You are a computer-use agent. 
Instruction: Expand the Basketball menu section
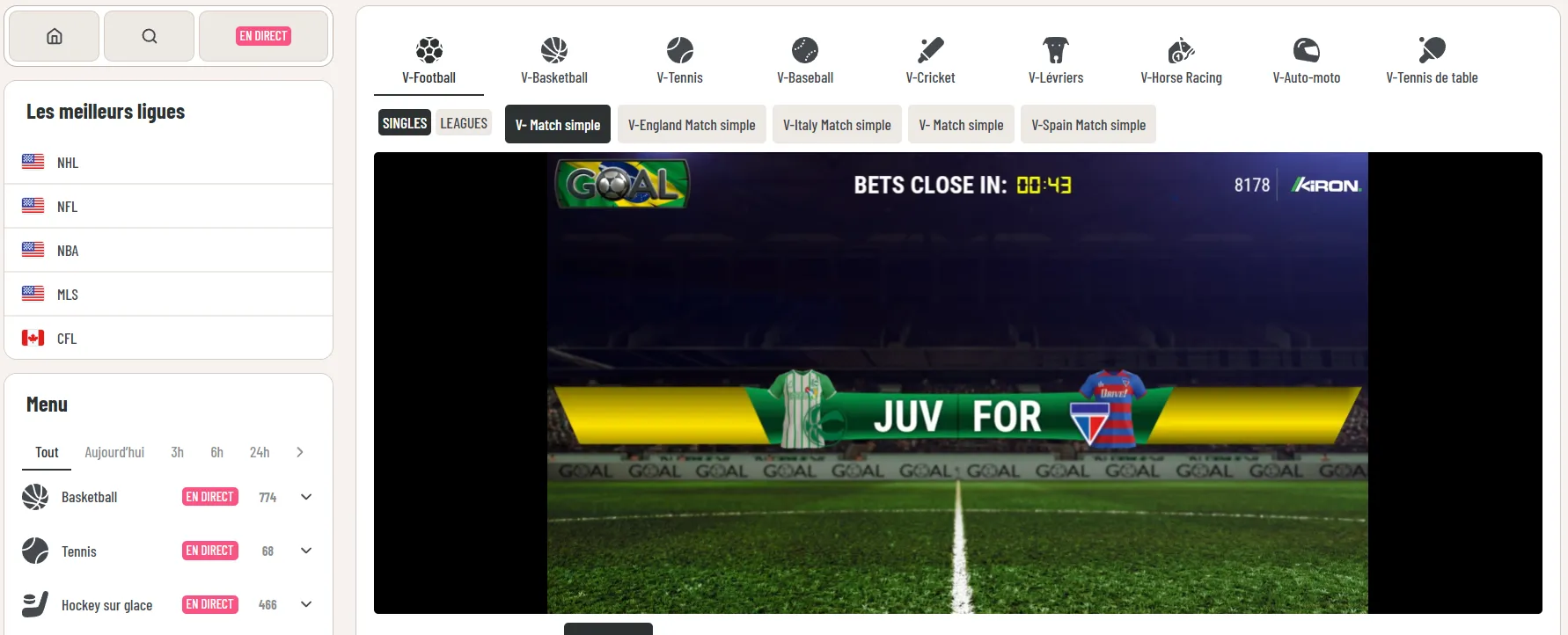306,497
